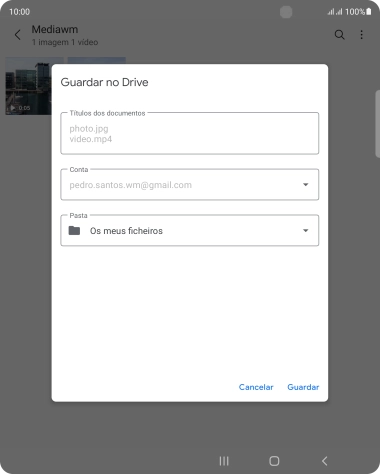
Task: Open the three-dot more options menu
Action: [x=361, y=35]
